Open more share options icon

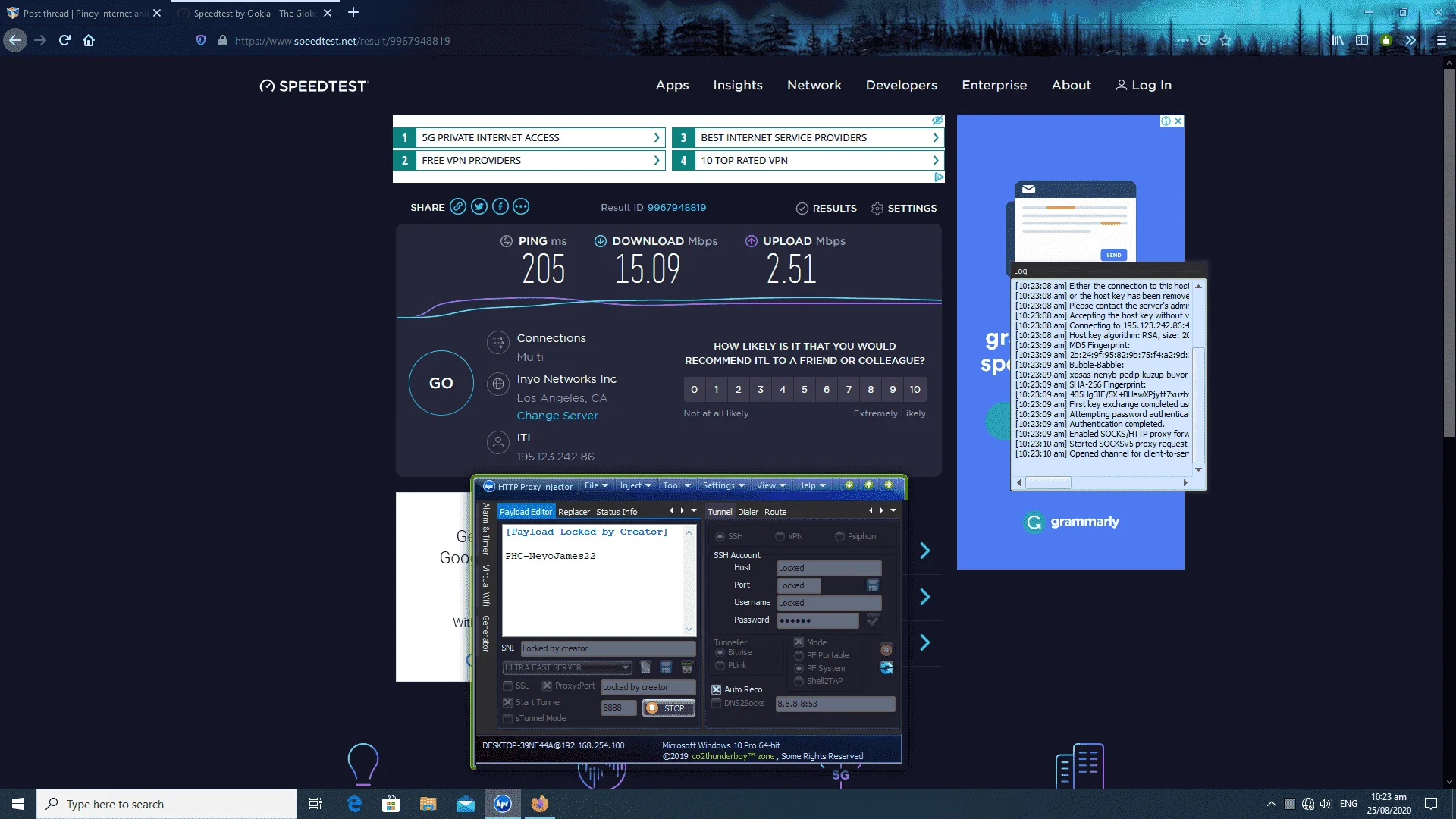tap(521, 206)
